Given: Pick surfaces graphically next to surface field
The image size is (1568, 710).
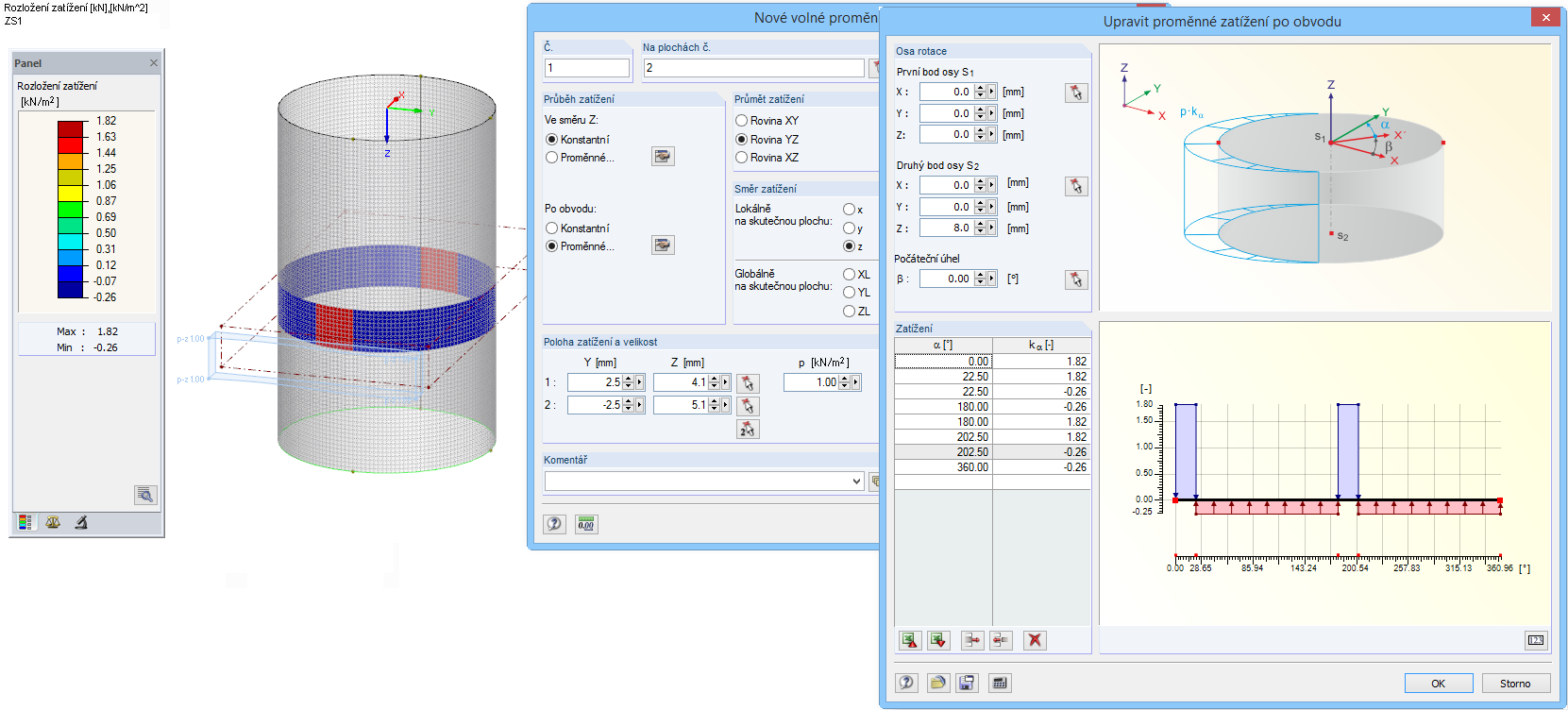Looking at the screenshot, I should [875, 68].
